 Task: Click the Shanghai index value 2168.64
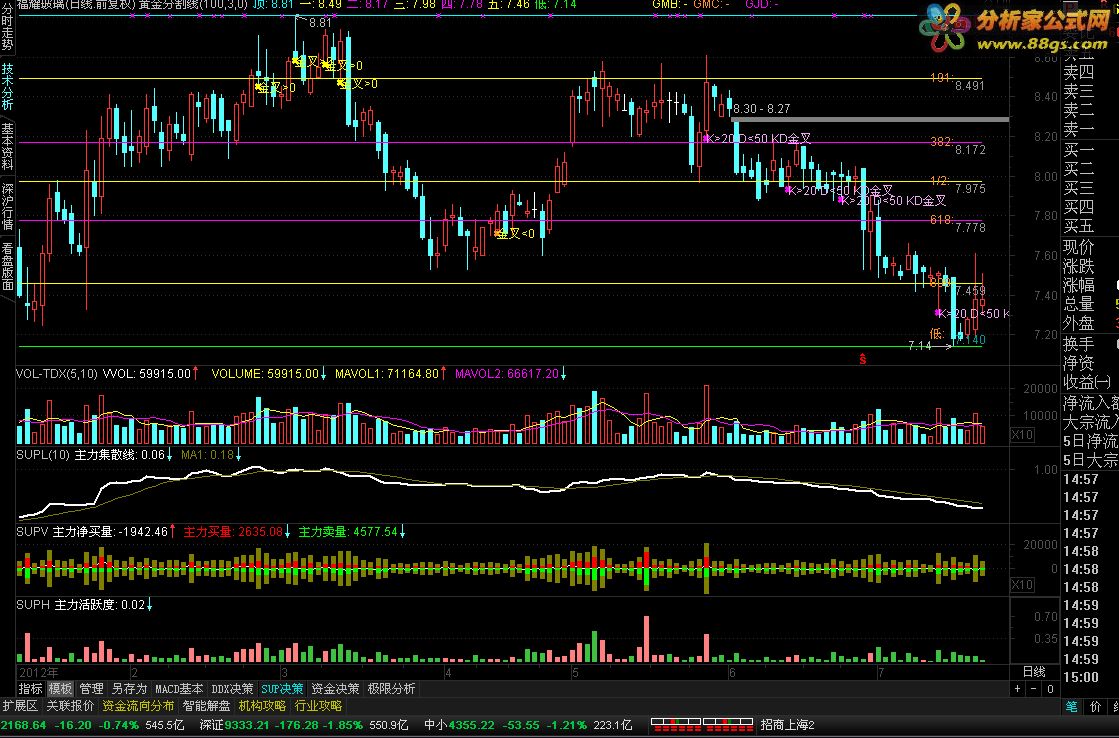click(x=24, y=725)
